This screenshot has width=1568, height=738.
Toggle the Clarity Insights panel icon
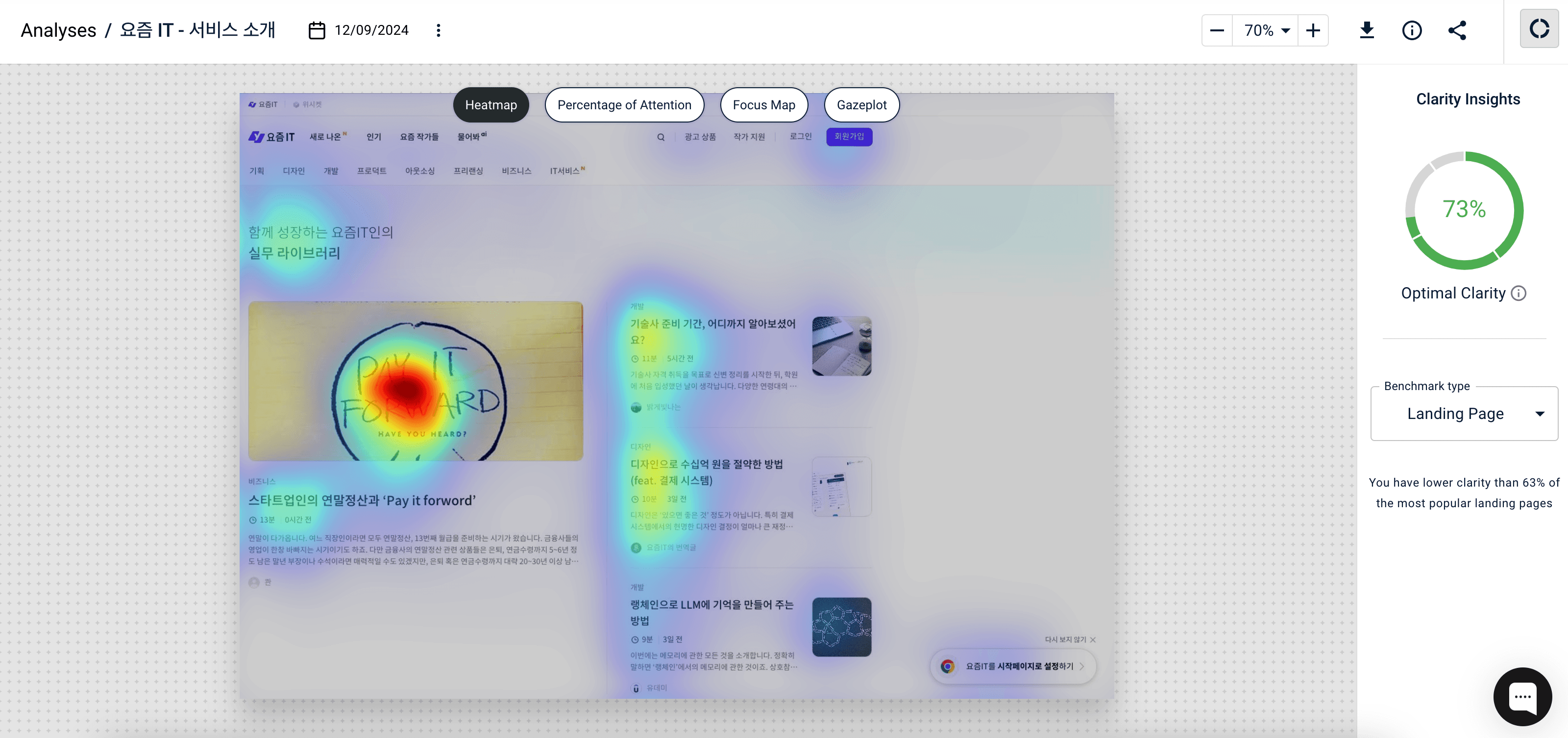click(1539, 28)
